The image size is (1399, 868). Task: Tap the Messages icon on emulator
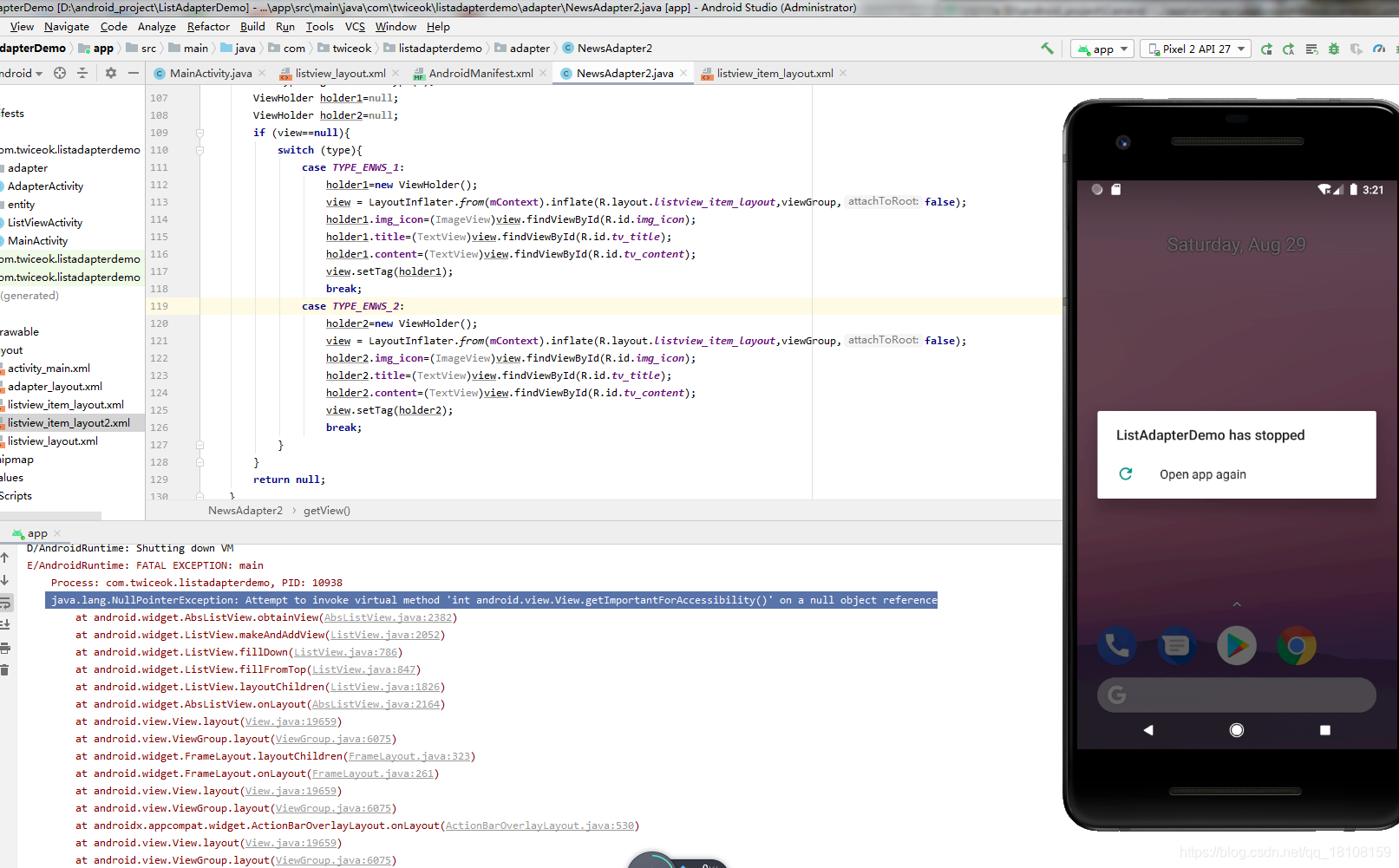point(1177,645)
